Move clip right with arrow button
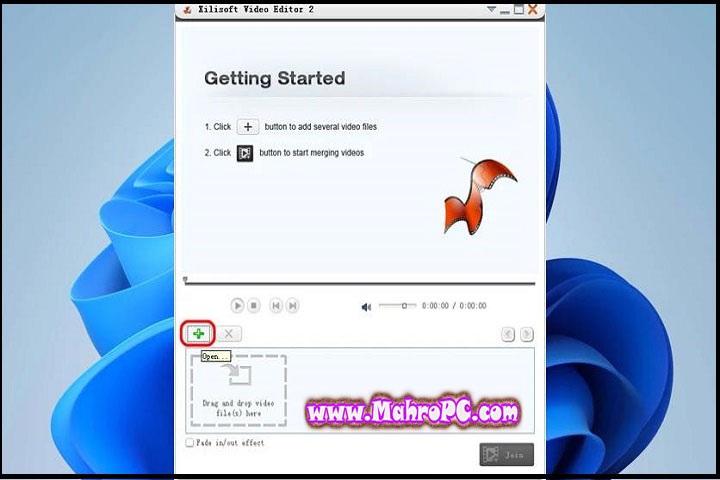This screenshot has height=480, width=720. click(x=527, y=334)
